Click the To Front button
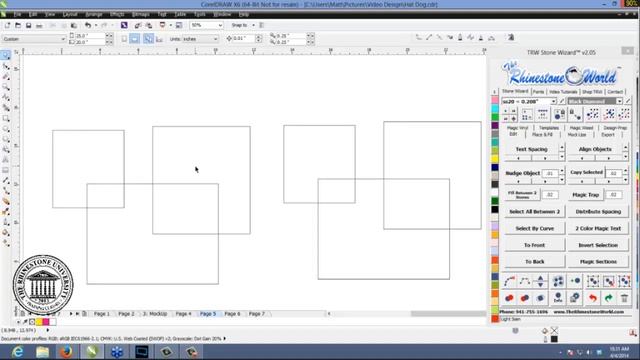The width and height of the screenshot is (640, 360). point(535,245)
